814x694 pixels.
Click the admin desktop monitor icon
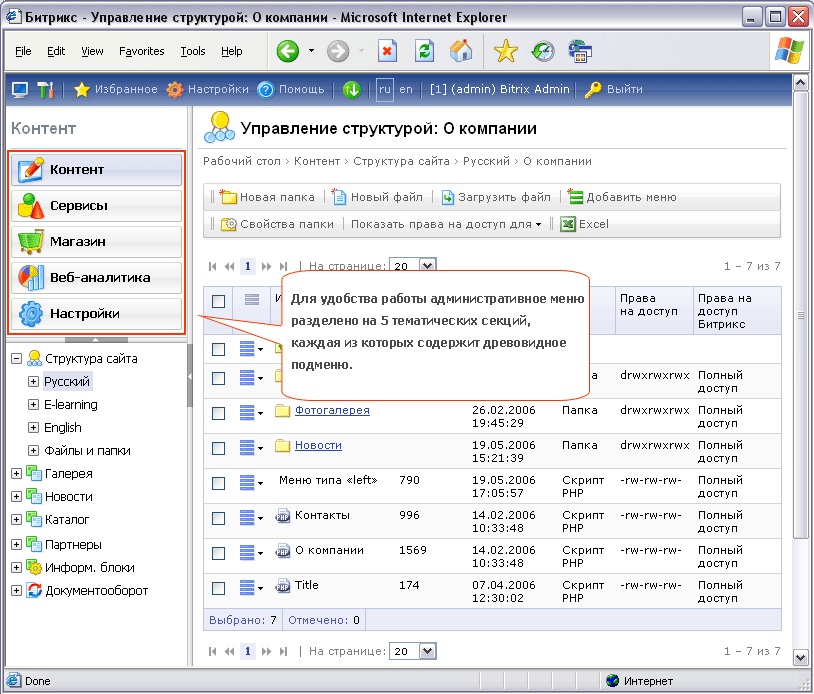[x=20, y=89]
